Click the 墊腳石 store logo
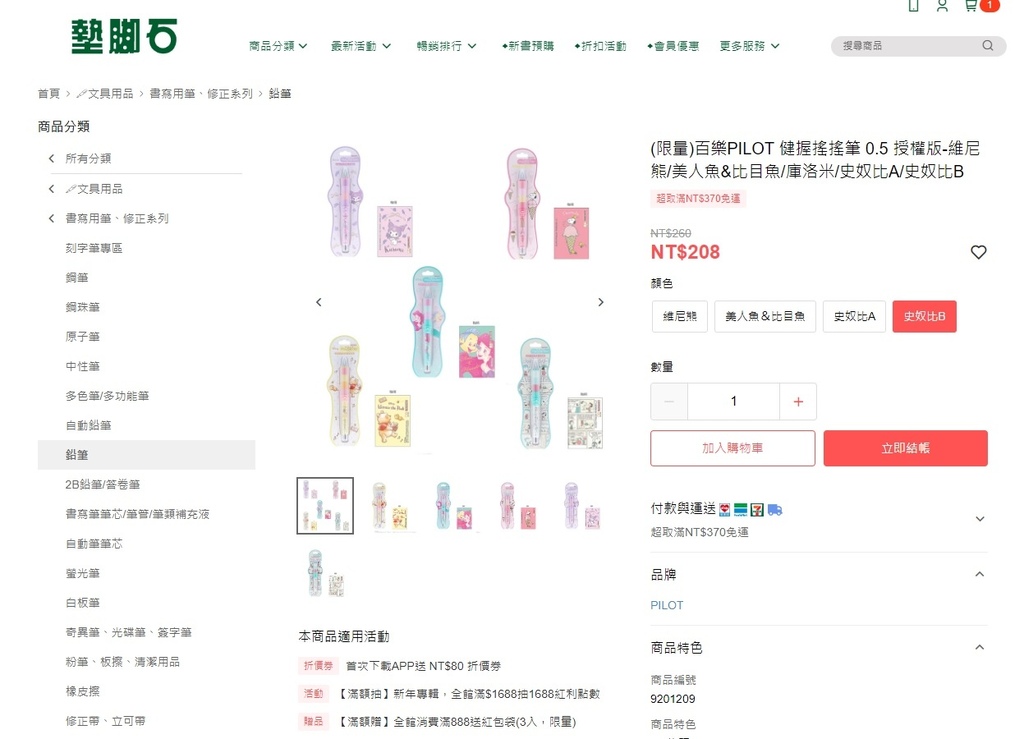This screenshot has width=1024, height=739. (124, 37)
